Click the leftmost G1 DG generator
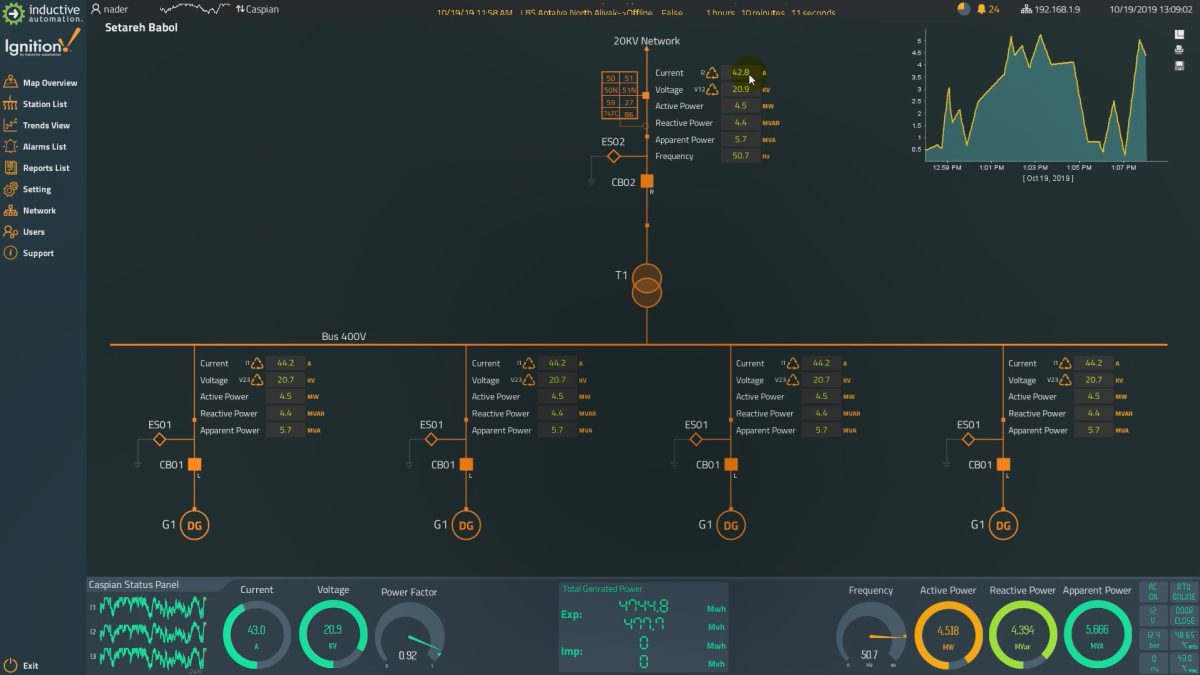1200x675 pixels. click(195, 525)
